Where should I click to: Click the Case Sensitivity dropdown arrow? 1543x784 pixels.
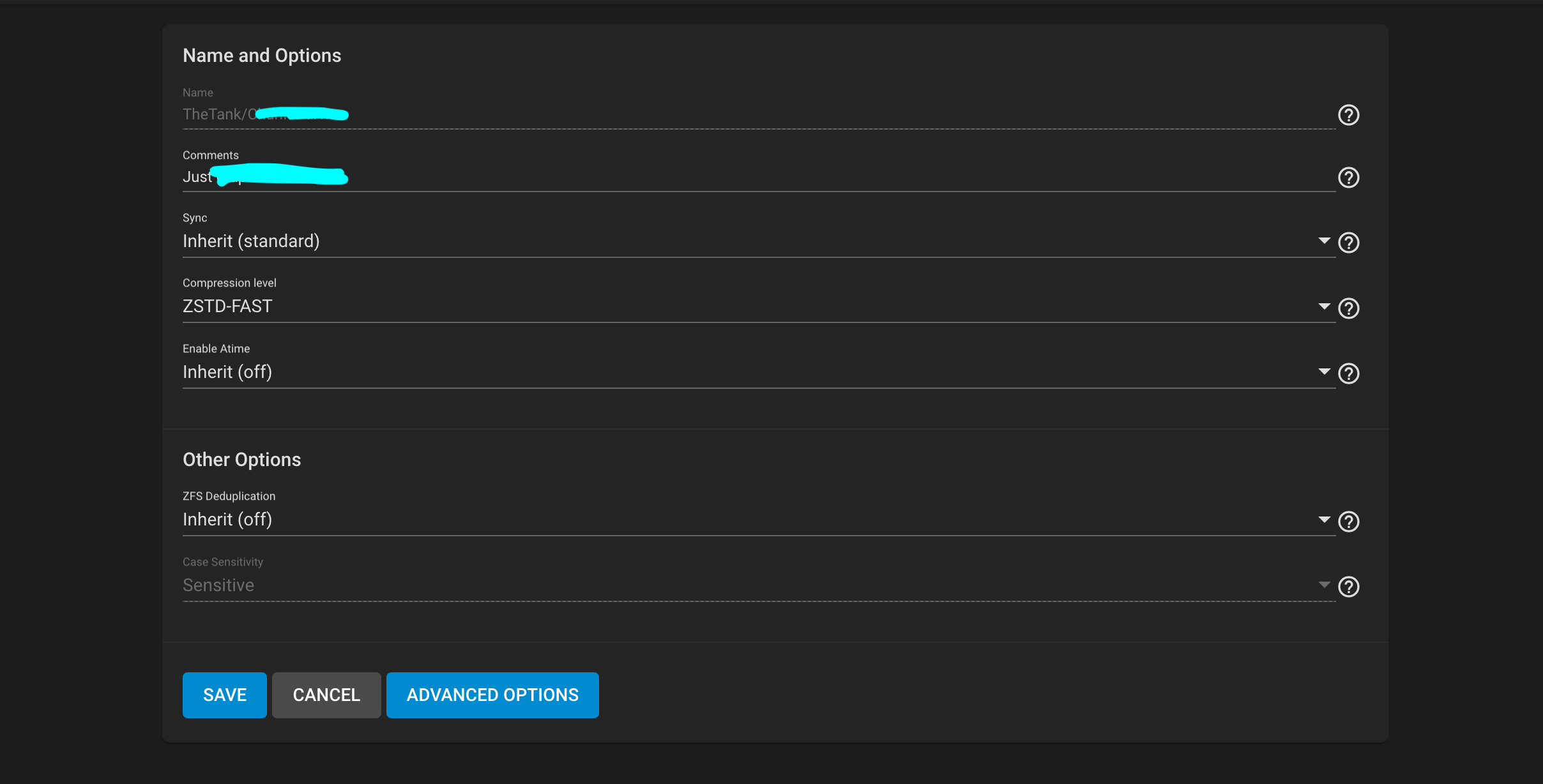(1324, 585)
